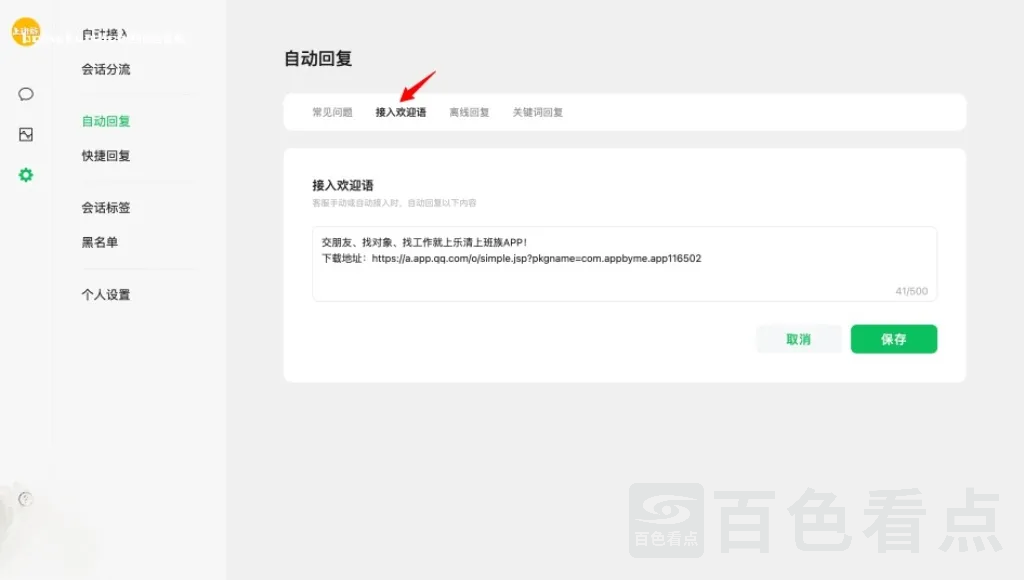1024x580 pixels.
Task: Go to 会话标签 in the settings menu
Action: click(105, 208)
